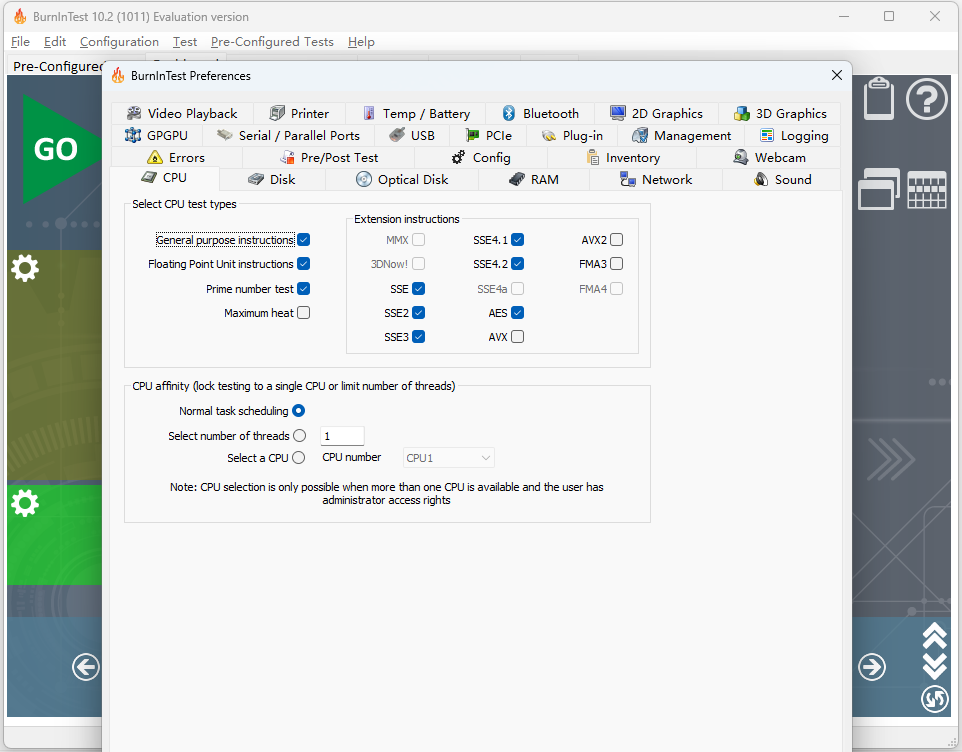Open the Plug-in tab
Screen dimensions: 962x752
(x=572, y=136)
